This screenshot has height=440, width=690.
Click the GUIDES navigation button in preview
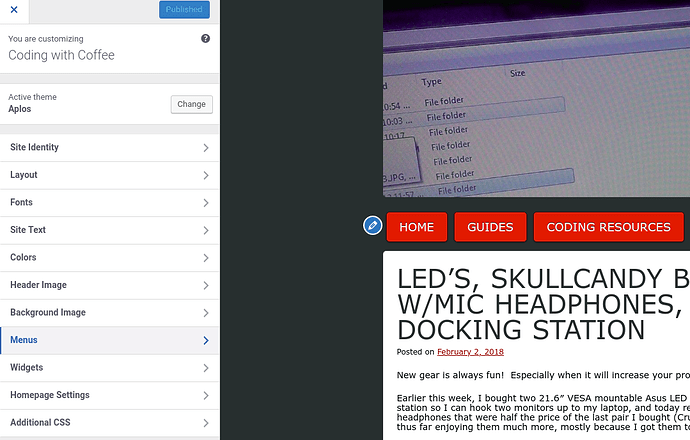[x=490, y=227]
